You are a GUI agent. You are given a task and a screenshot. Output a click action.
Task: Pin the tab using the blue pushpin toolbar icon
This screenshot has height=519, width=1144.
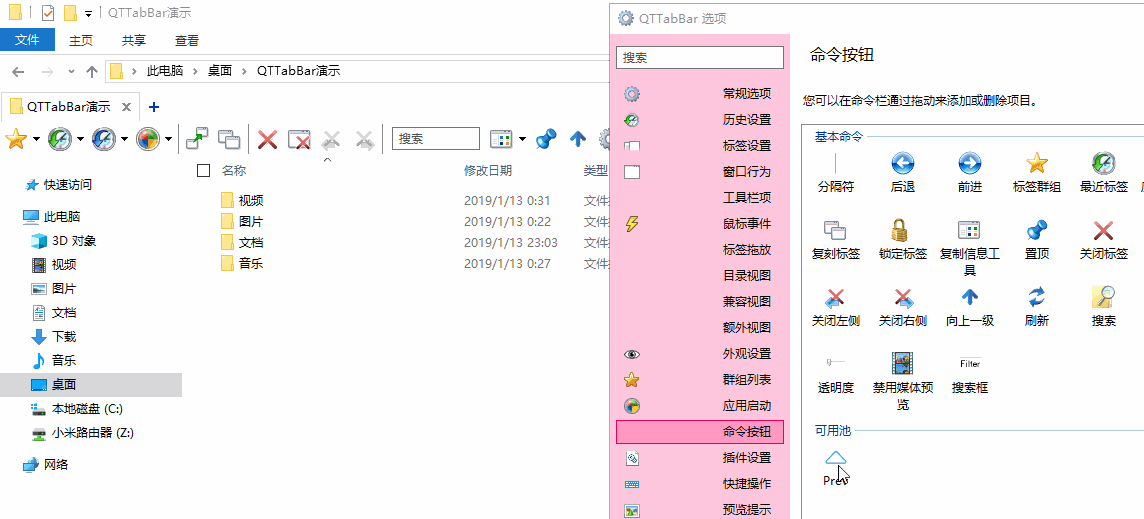coord(546,138)
